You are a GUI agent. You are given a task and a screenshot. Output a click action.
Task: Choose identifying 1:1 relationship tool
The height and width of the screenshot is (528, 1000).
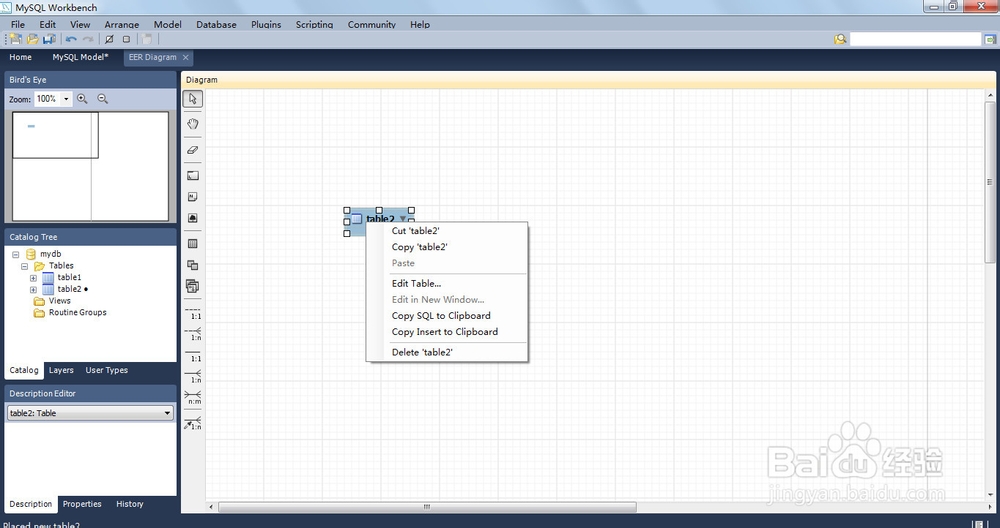click(x=193, y=355)
